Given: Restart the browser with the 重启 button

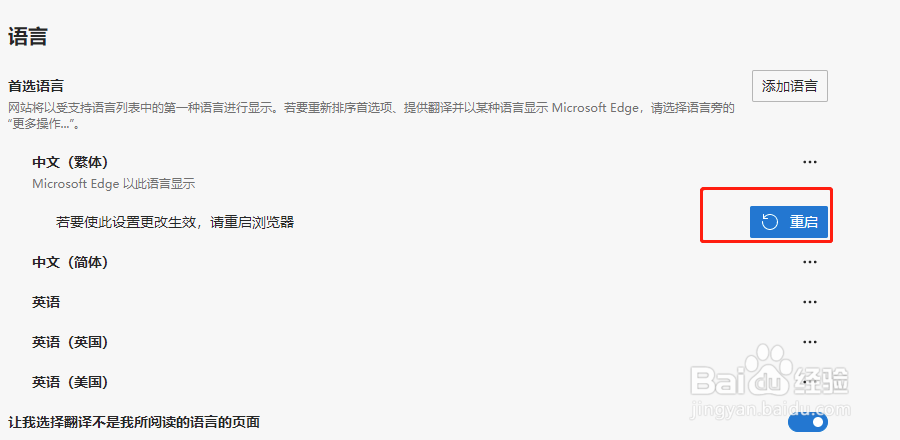Looking at the screenshot, I should tap(789, 222).
